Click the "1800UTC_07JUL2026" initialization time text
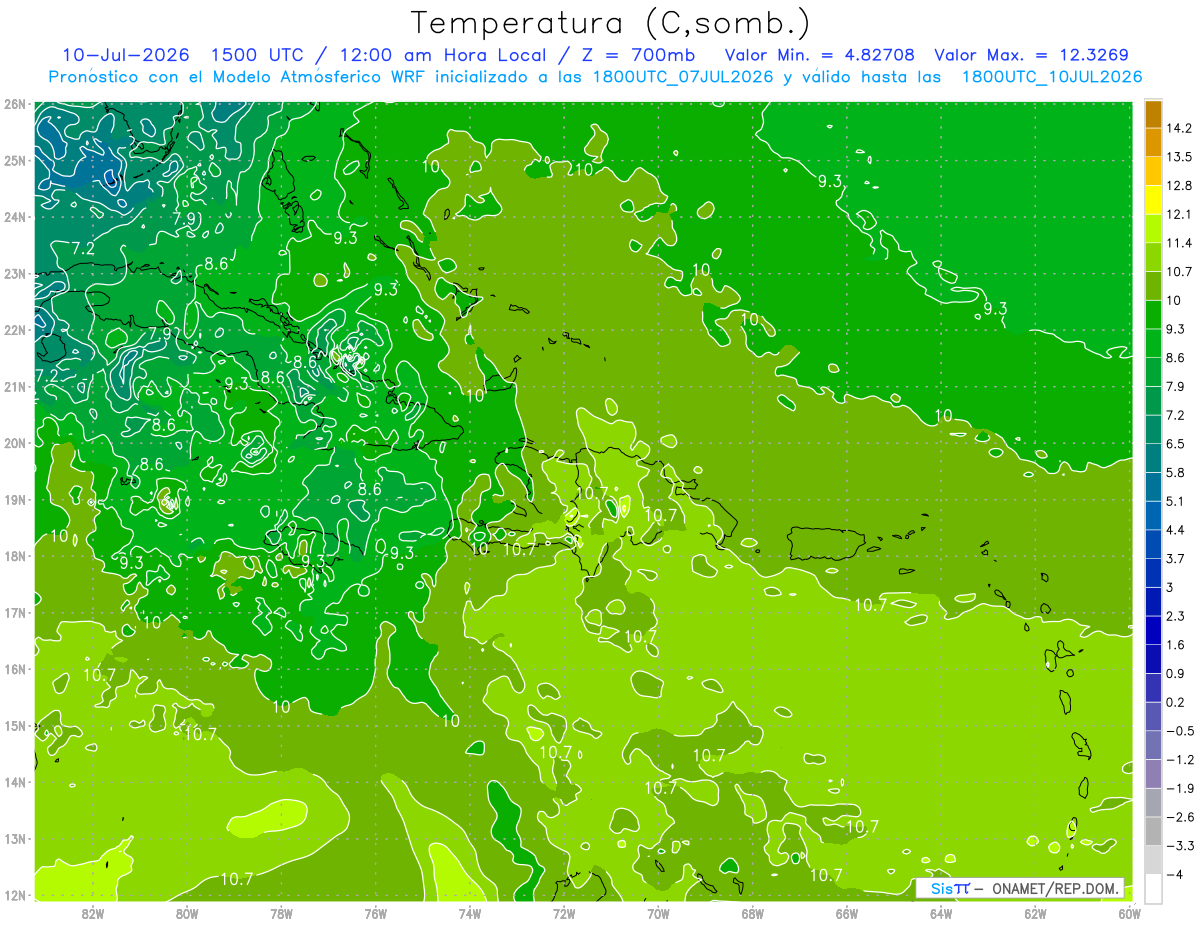This screenshot has width=1200, height=927. click(683, 77)
